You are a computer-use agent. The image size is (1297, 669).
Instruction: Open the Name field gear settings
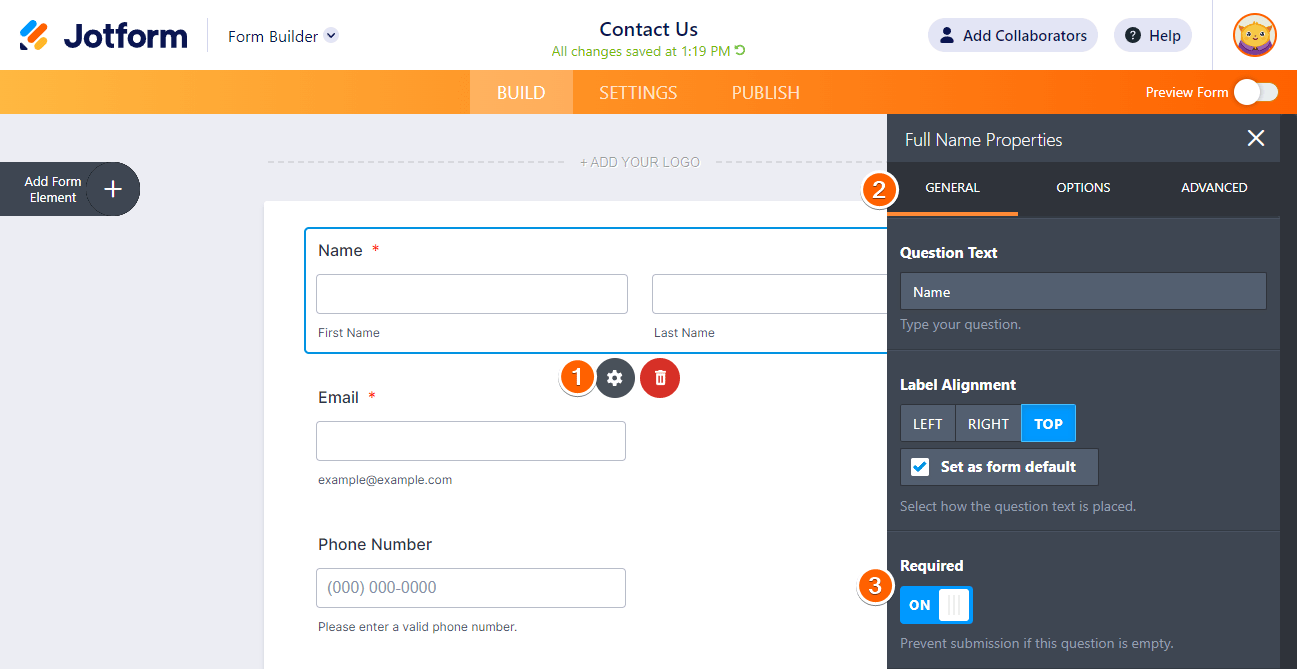[615, 378]
